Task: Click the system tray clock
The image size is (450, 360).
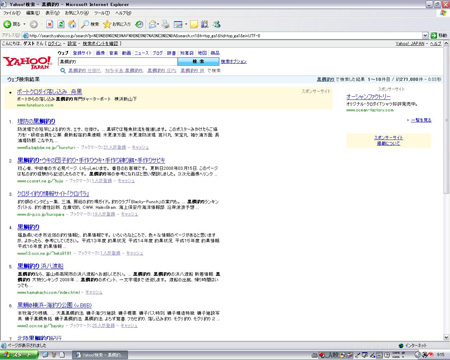Action: coord(441,355)
